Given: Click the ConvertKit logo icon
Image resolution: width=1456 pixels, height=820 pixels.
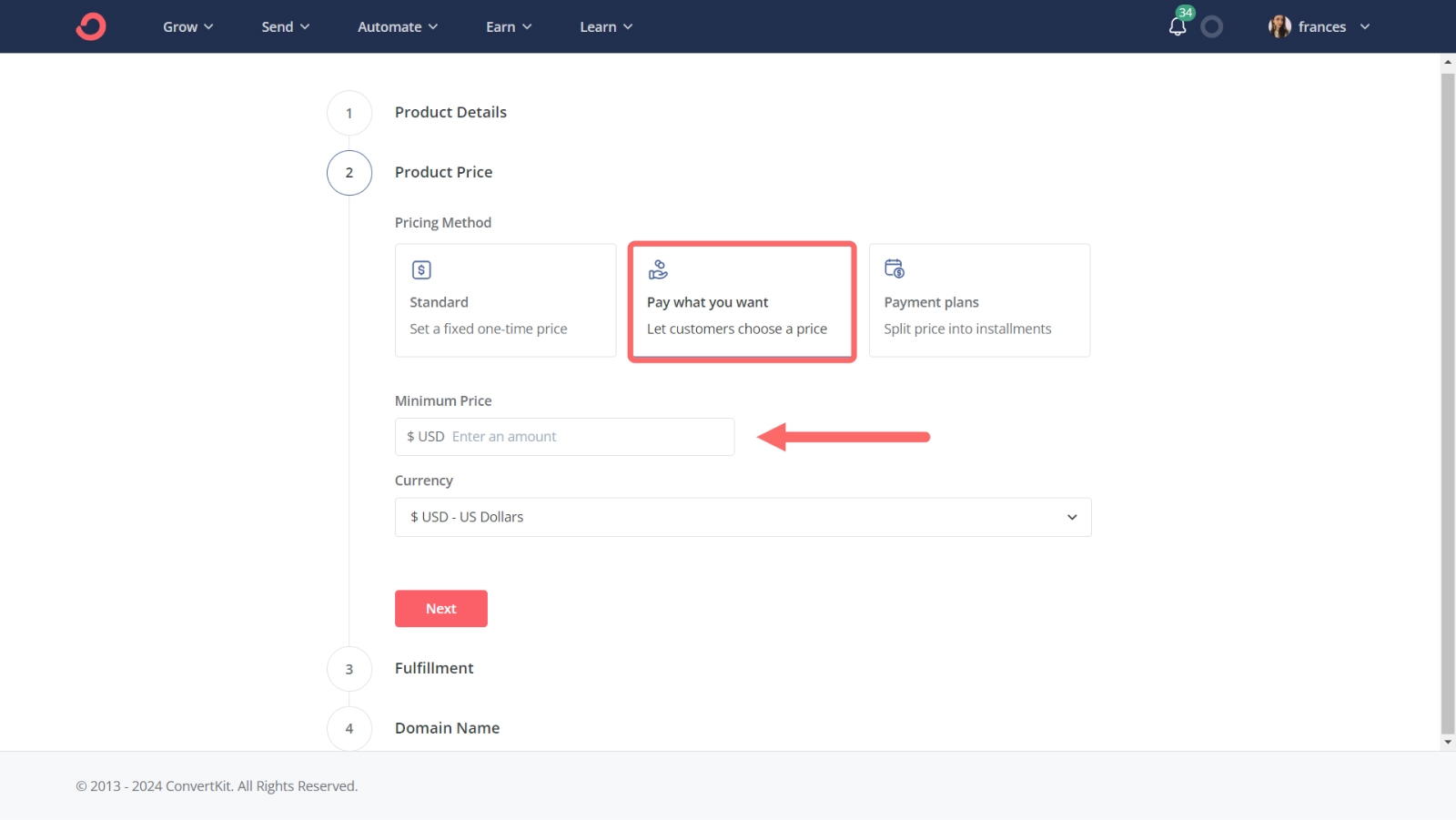Looking at the screenshot, I should tap(91, 26).
